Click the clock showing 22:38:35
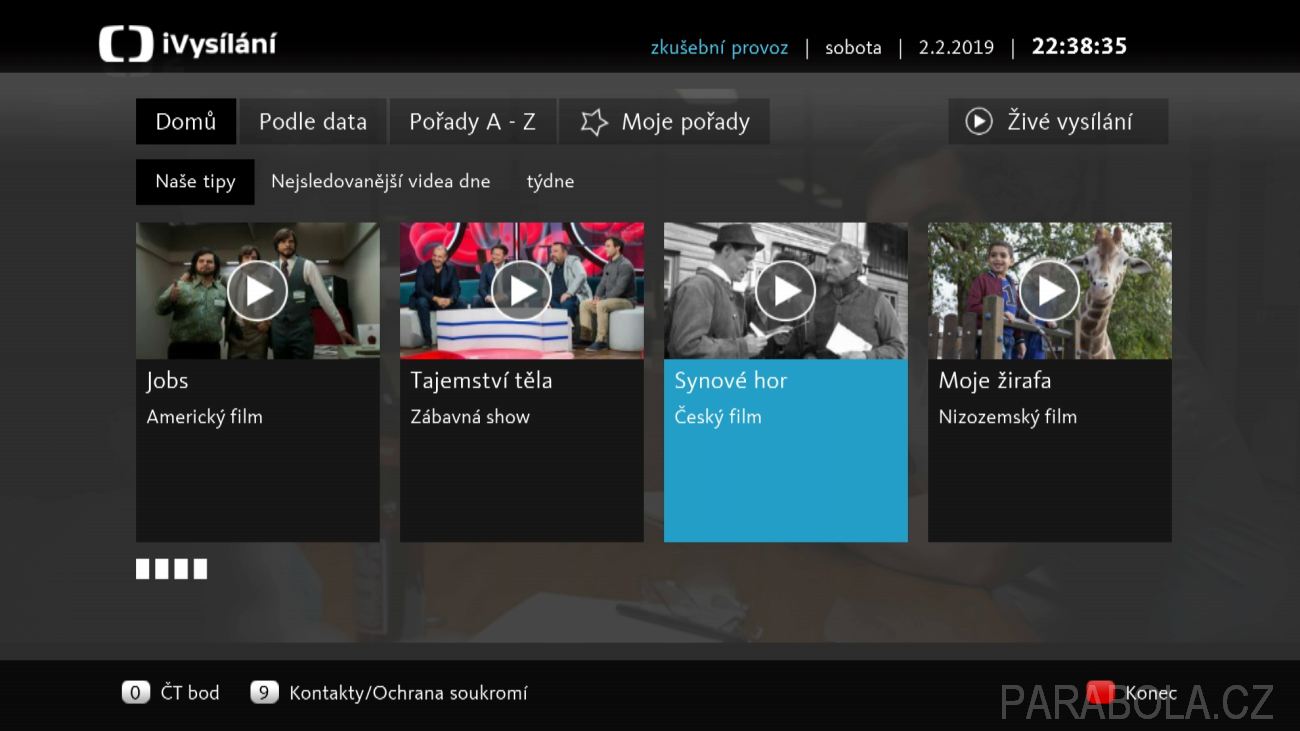This screenshot has width=1300, height=731. (x=1079, y=46)
